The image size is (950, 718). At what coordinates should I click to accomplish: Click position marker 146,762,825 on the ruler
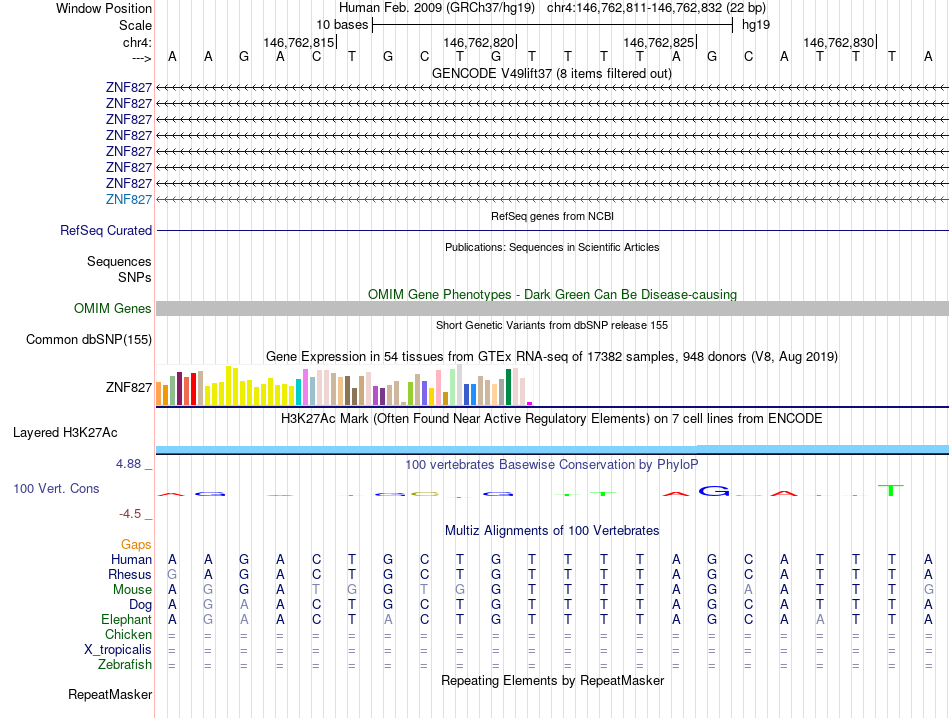coord(659,42)
